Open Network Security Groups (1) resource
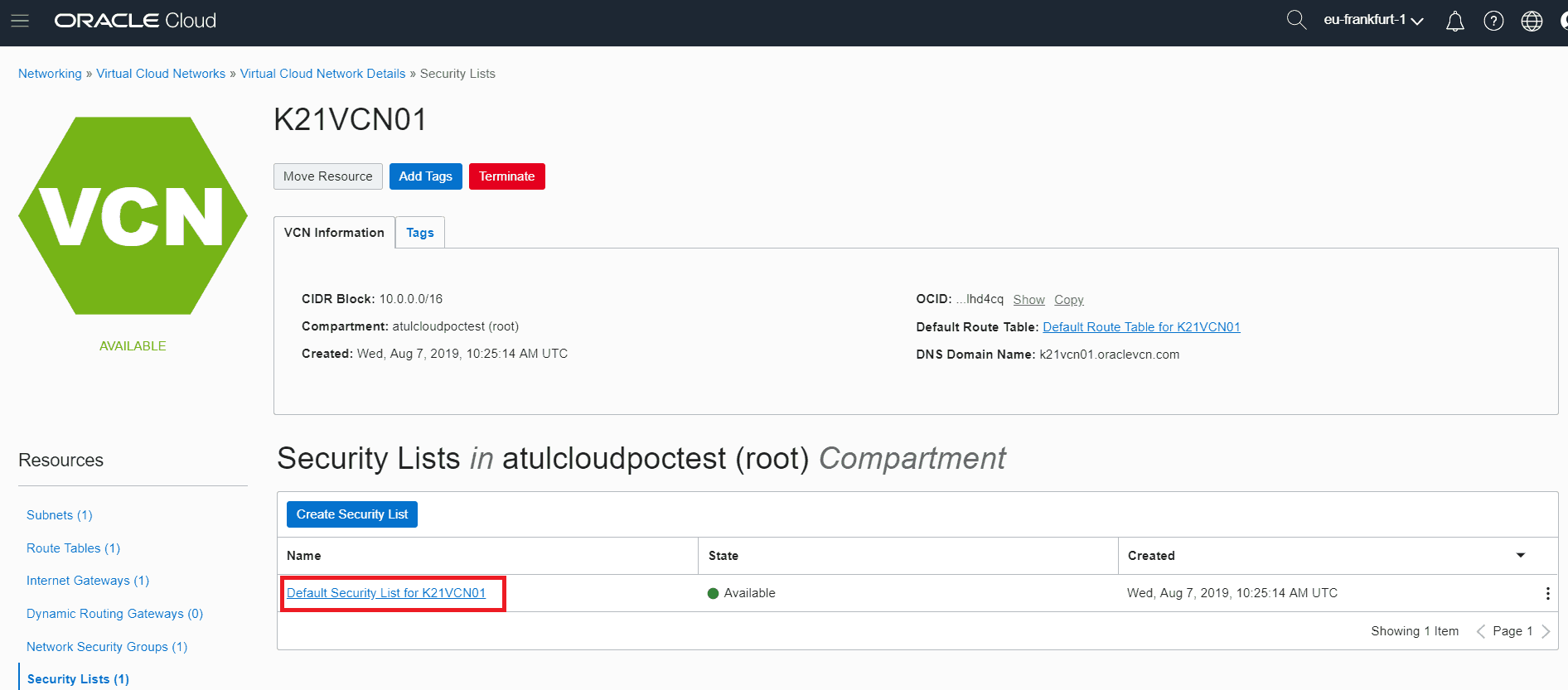This screenshot has width=1568, height=690. click(107, 647)
